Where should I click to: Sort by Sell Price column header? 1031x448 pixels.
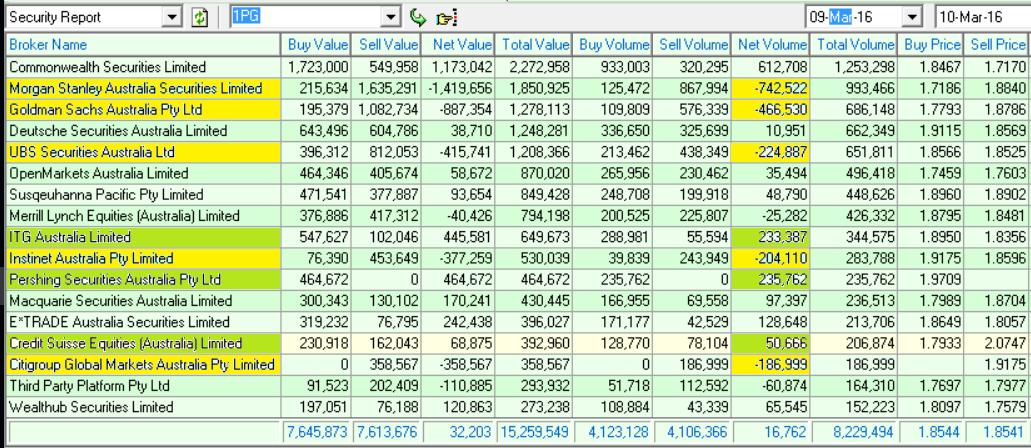coord(997,45)
